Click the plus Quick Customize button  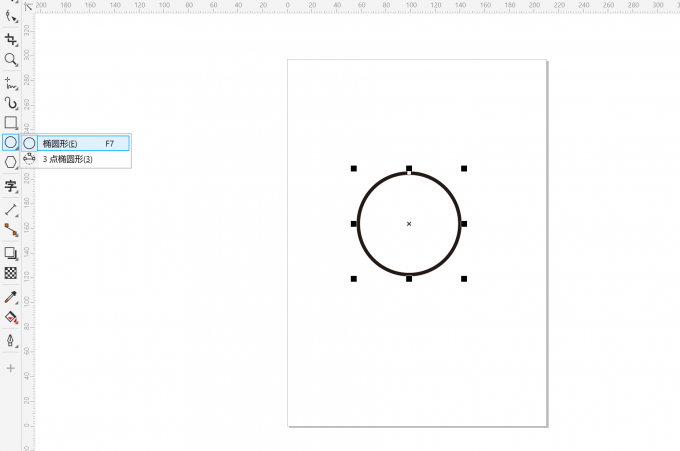pos(11,368)
